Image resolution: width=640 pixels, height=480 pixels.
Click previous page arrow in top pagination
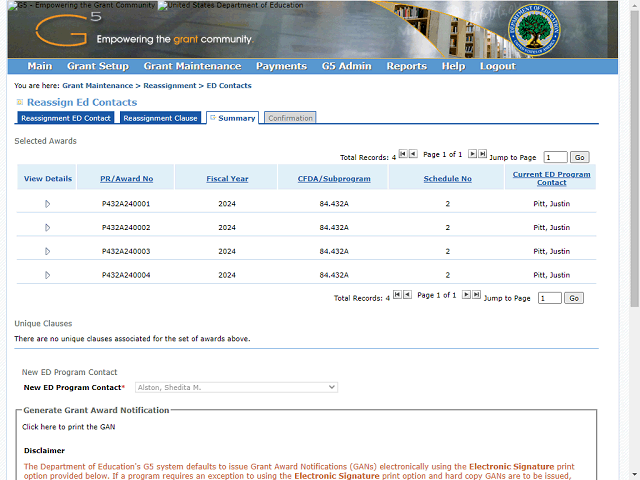point(413,155)
